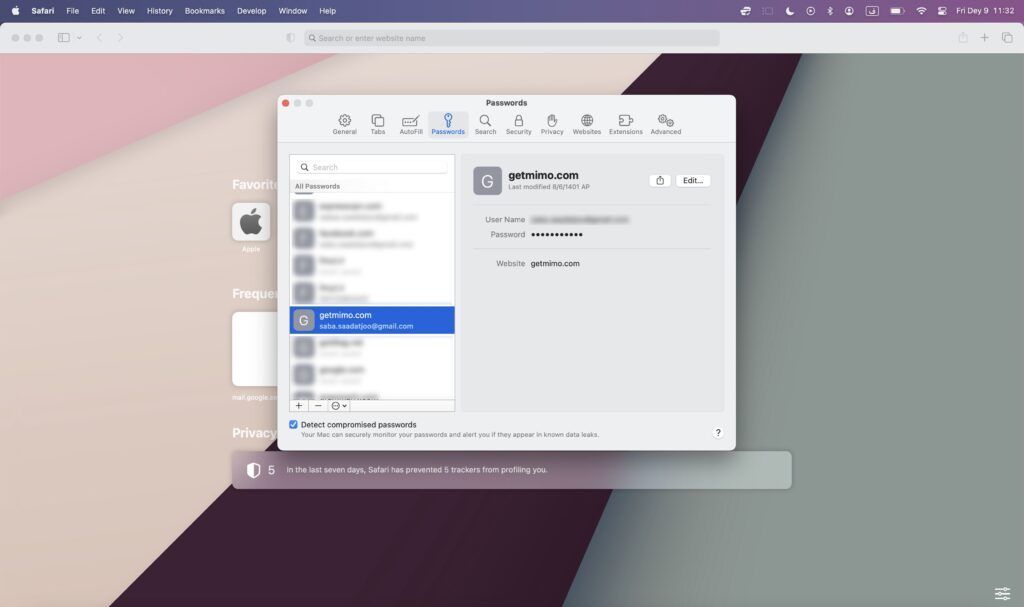Click the Focus moon icon in the menu bar
The width and height of the screenshot is (1024, 607).
pos(790,10)
